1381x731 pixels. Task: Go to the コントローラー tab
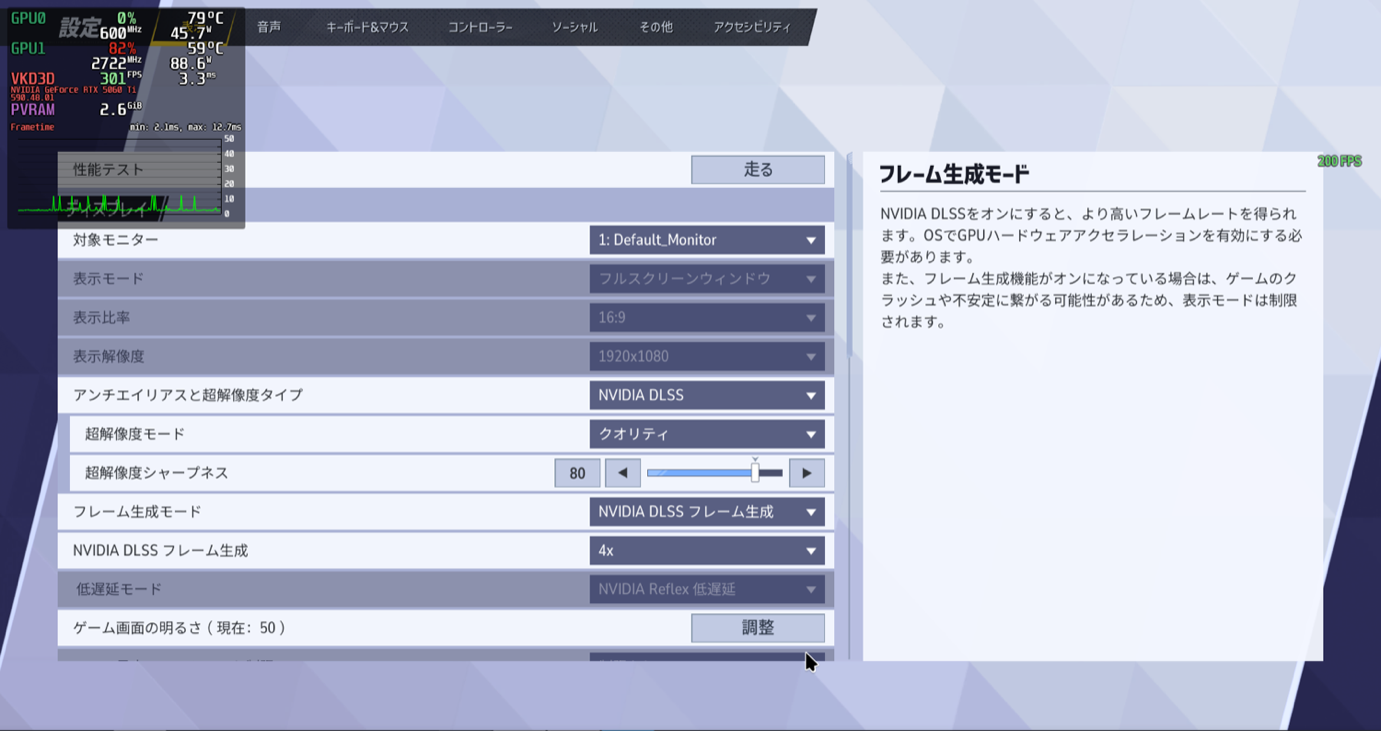480,27
